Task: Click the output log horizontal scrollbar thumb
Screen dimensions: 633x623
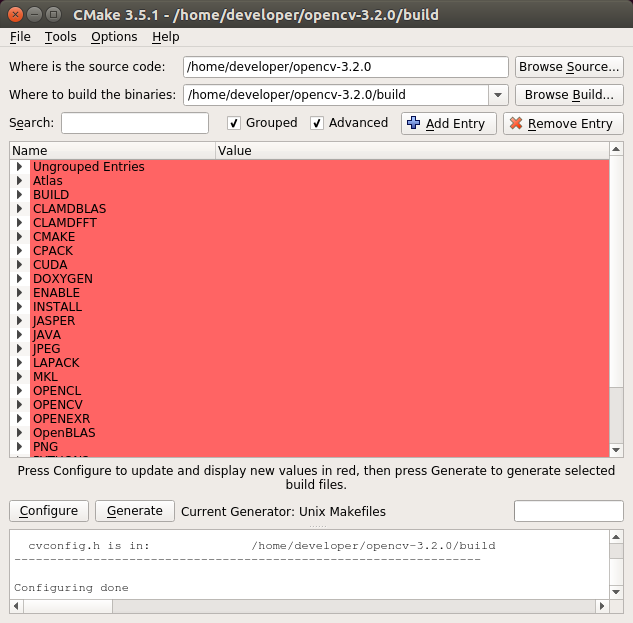Action: click(68, 606)
